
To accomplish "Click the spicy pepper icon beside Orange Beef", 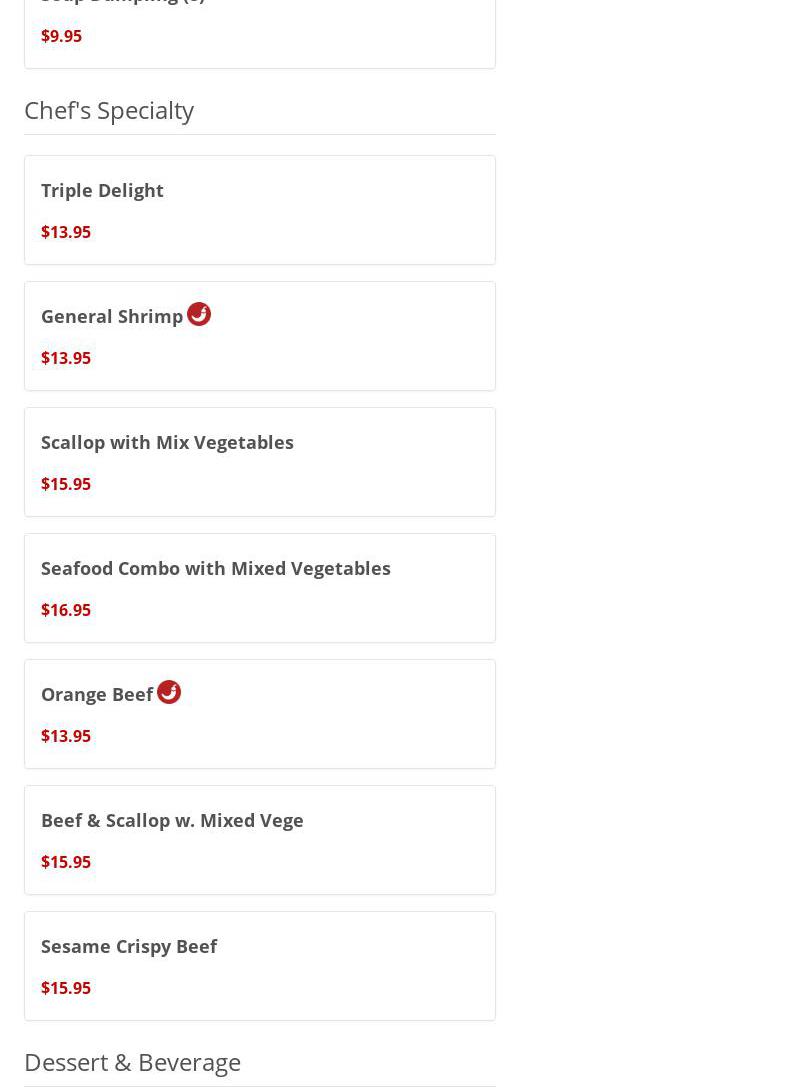I will (168, 692).
